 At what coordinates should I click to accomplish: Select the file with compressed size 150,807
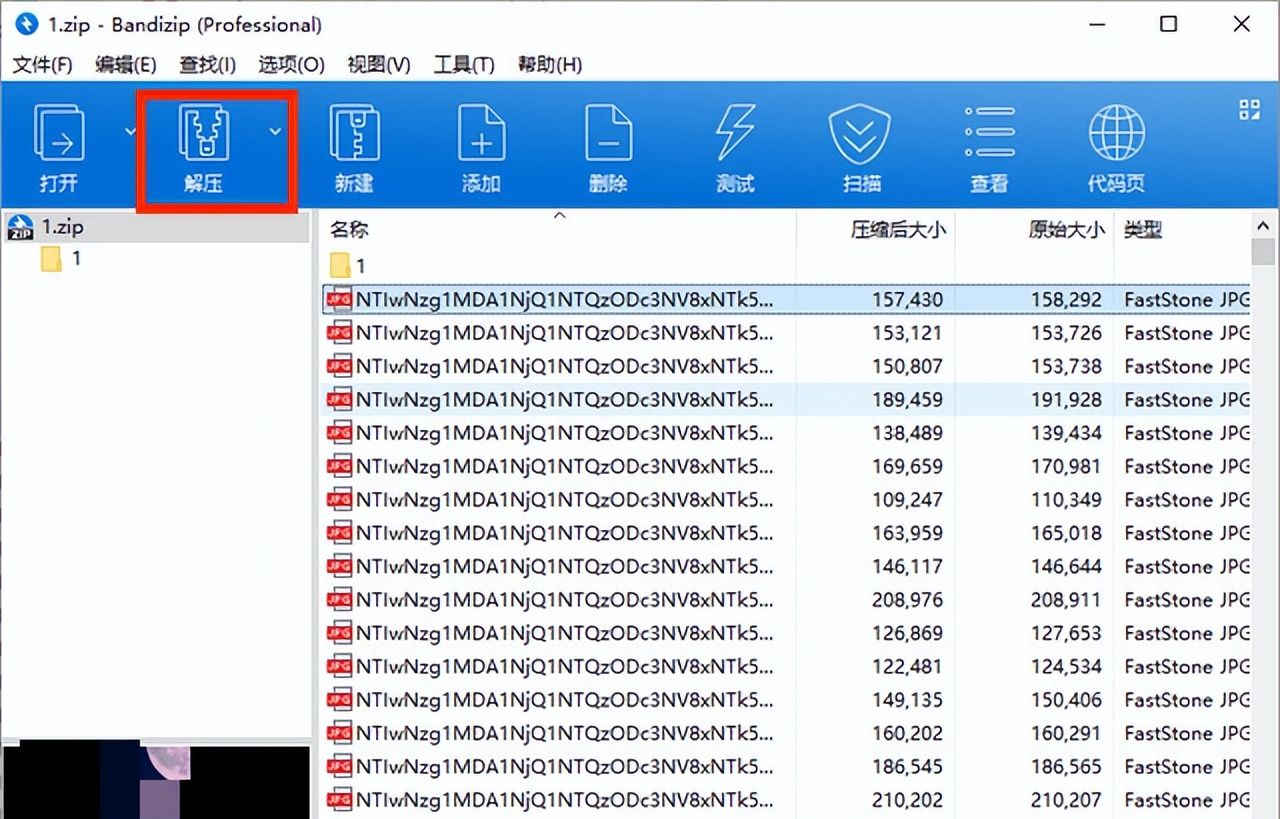pyautogui.click(x=786, y=366)
